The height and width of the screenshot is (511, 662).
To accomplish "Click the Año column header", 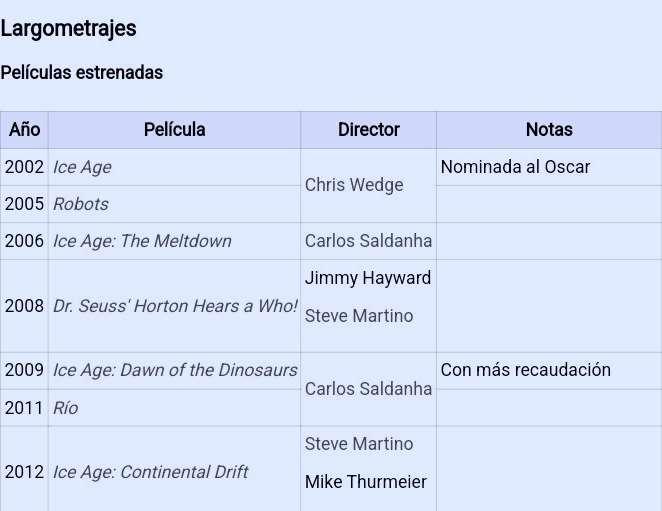I will point(24,130).
